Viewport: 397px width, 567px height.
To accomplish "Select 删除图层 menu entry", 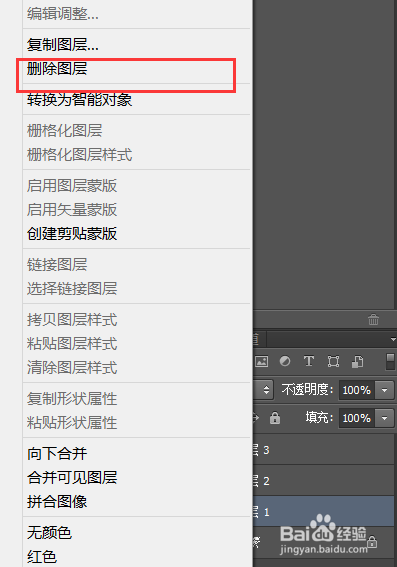I will point(57,68).
